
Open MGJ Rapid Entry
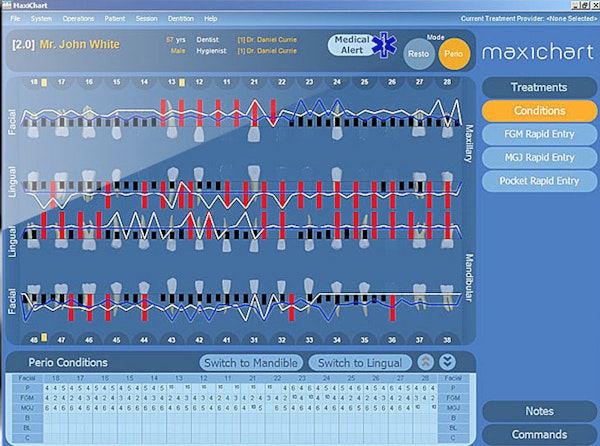click(x=539, y=157)
